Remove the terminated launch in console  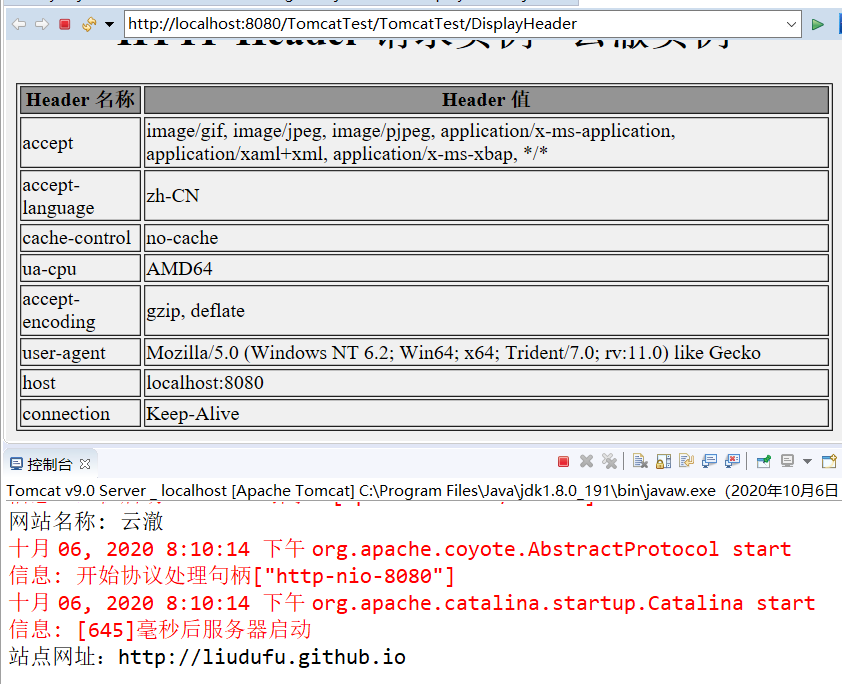586,461
